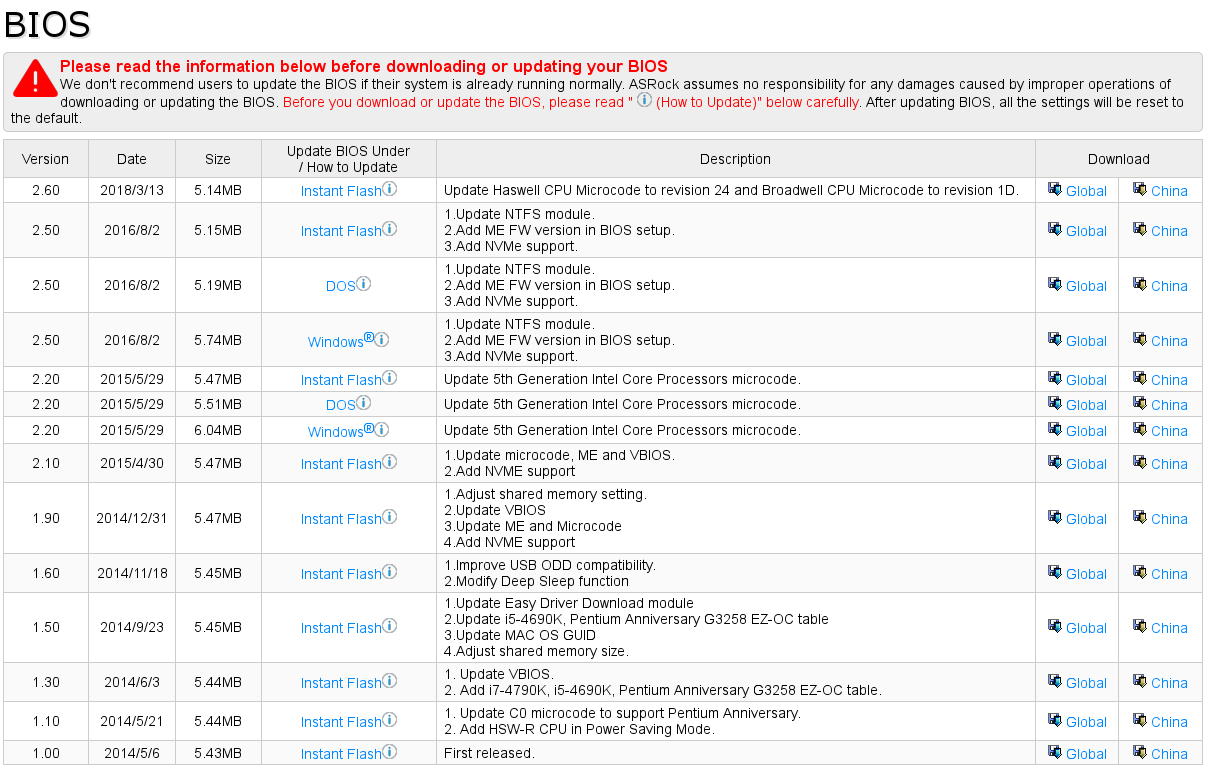Download China link text for version 1.50

1169,628
